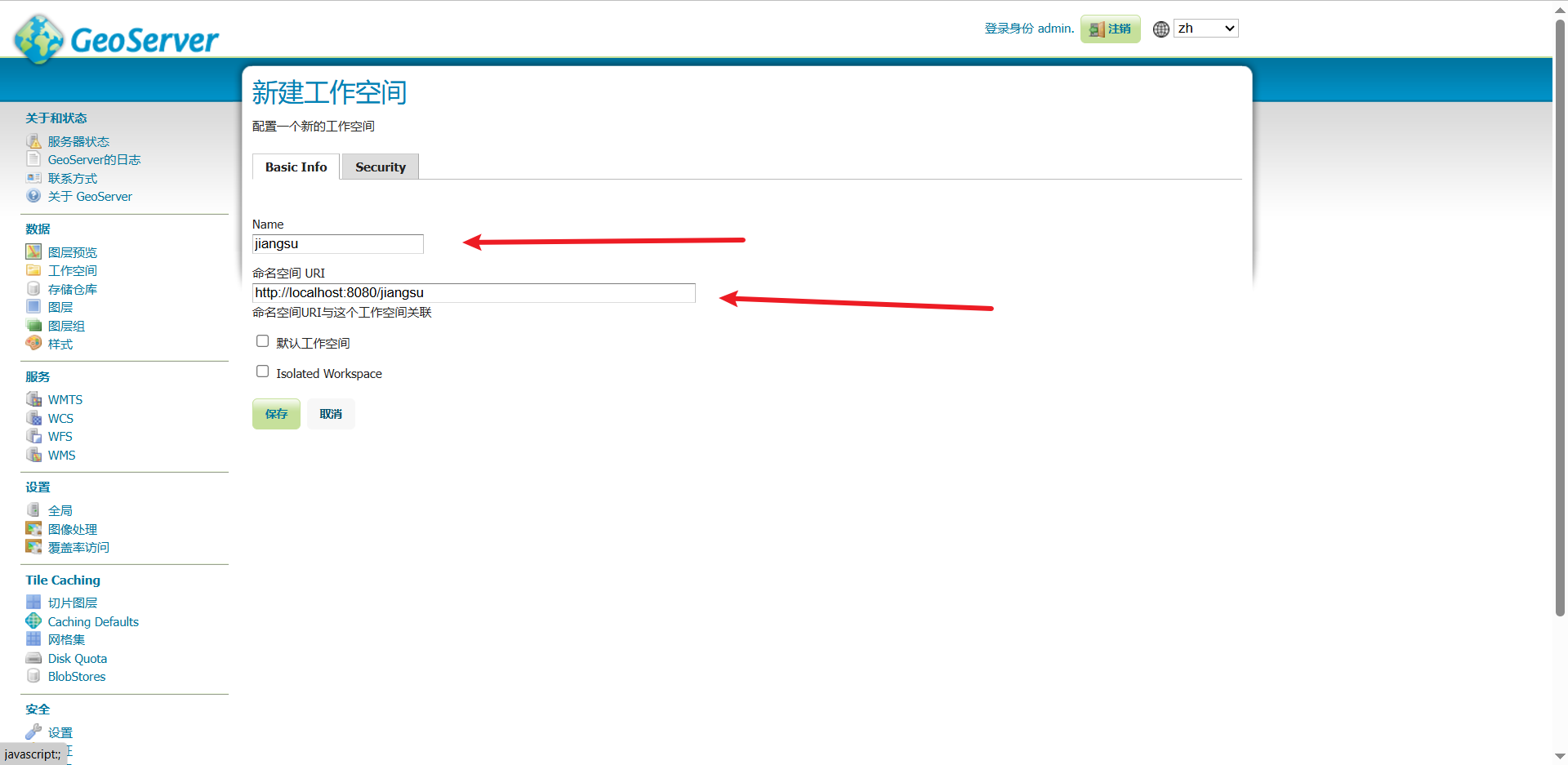
Task: Open the Layers (图层) link
Action: 60,307
